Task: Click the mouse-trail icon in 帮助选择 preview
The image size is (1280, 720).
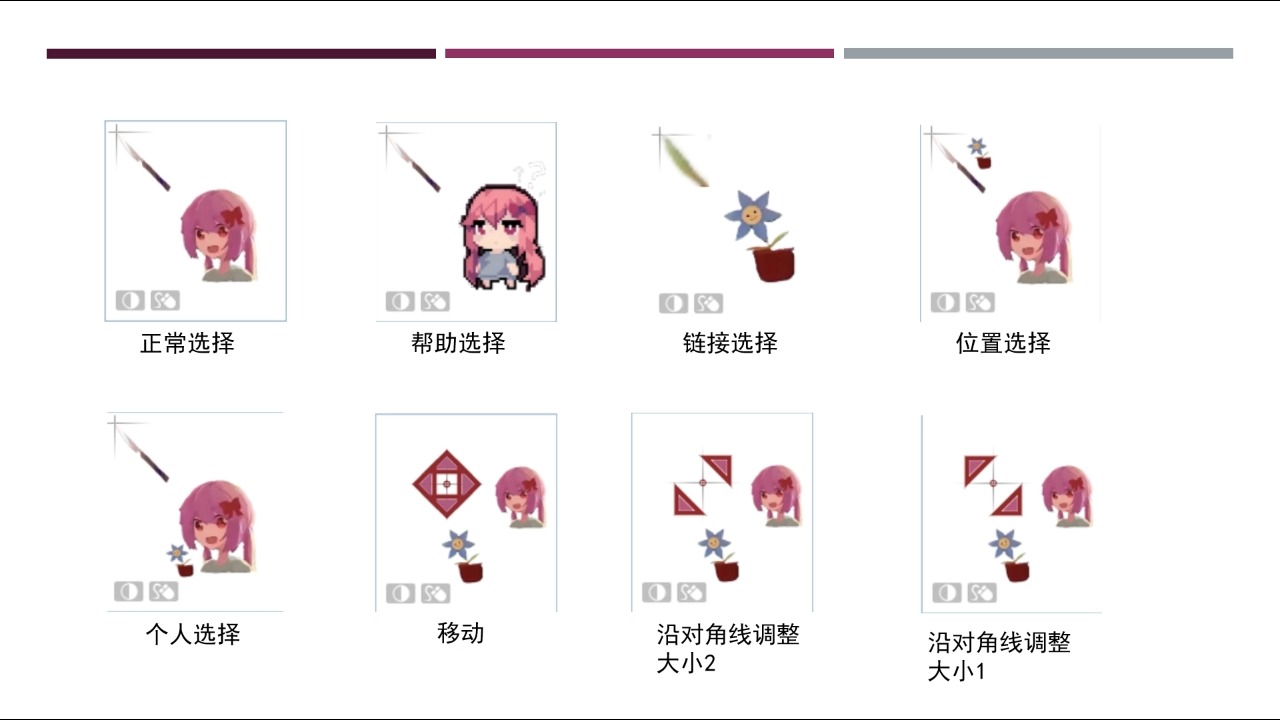Action: tap(435, 301)
